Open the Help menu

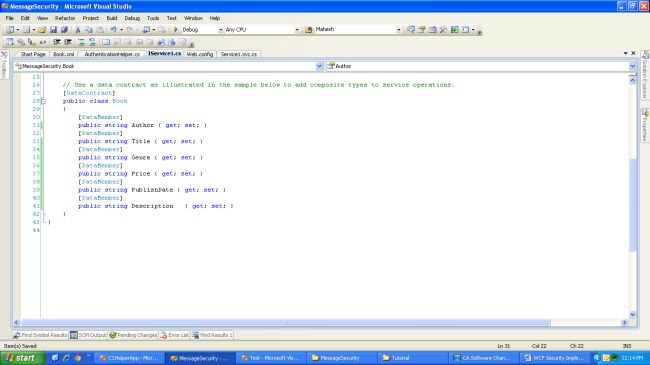pyautogui.click(x=214, y=18)
